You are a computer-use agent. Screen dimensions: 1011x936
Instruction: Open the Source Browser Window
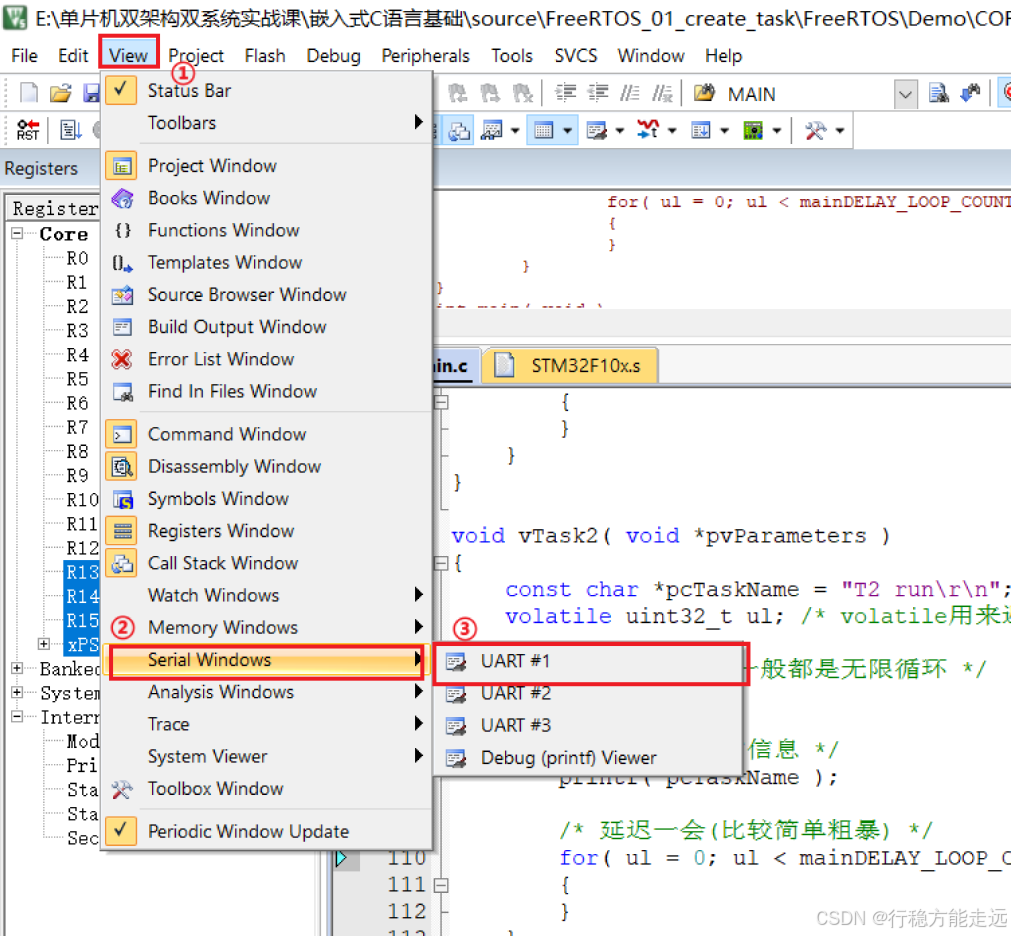pyautogui.click(x=246, y=295)
